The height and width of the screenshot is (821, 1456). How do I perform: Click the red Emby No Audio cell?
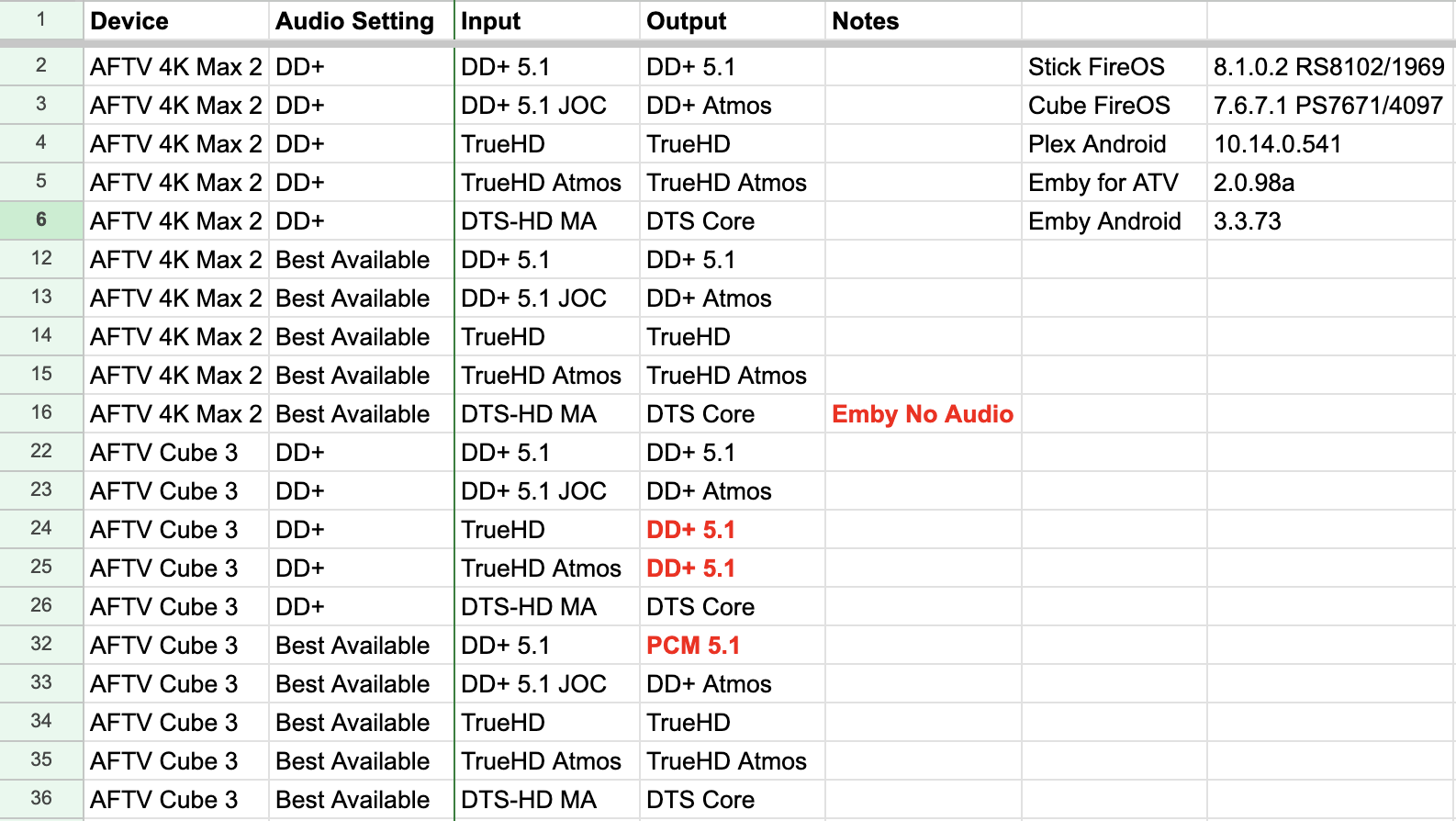click(x=923, y=414)
